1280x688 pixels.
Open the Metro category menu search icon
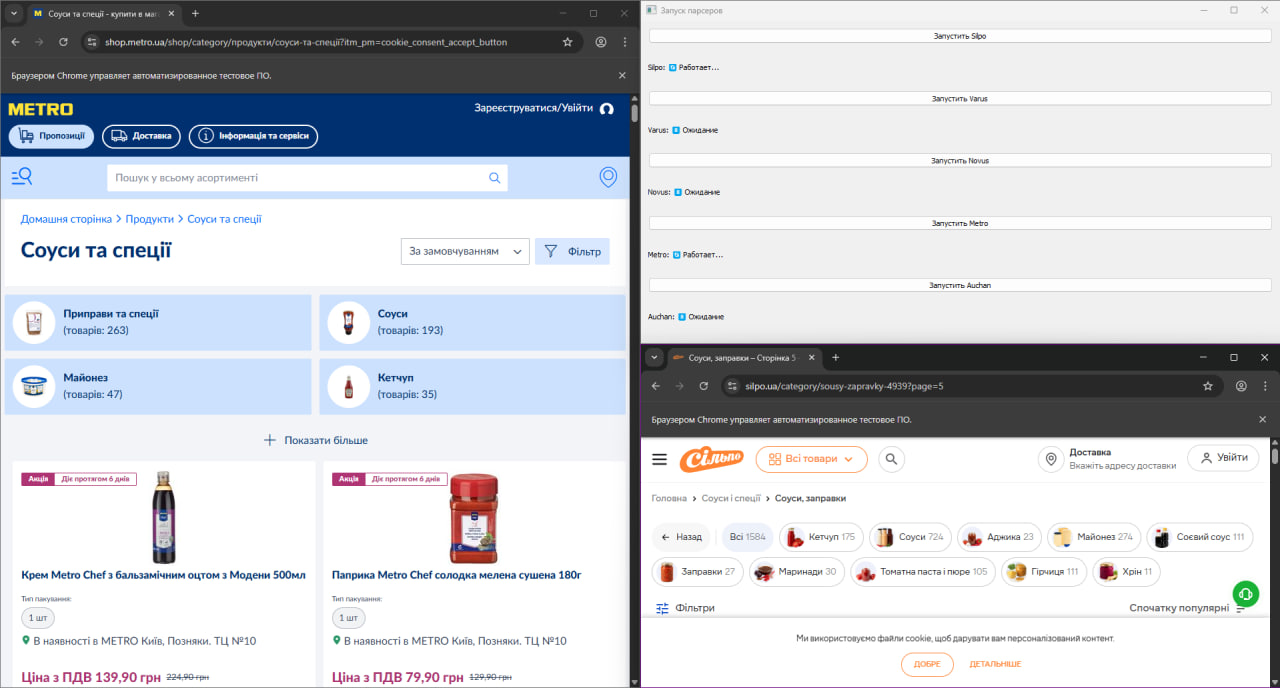[22, 177]
